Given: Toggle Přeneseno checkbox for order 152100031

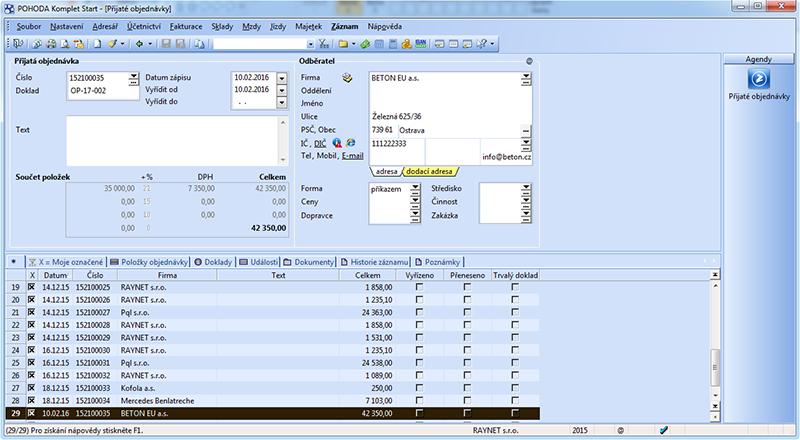Looking at the screenshot, I should 467,363.
